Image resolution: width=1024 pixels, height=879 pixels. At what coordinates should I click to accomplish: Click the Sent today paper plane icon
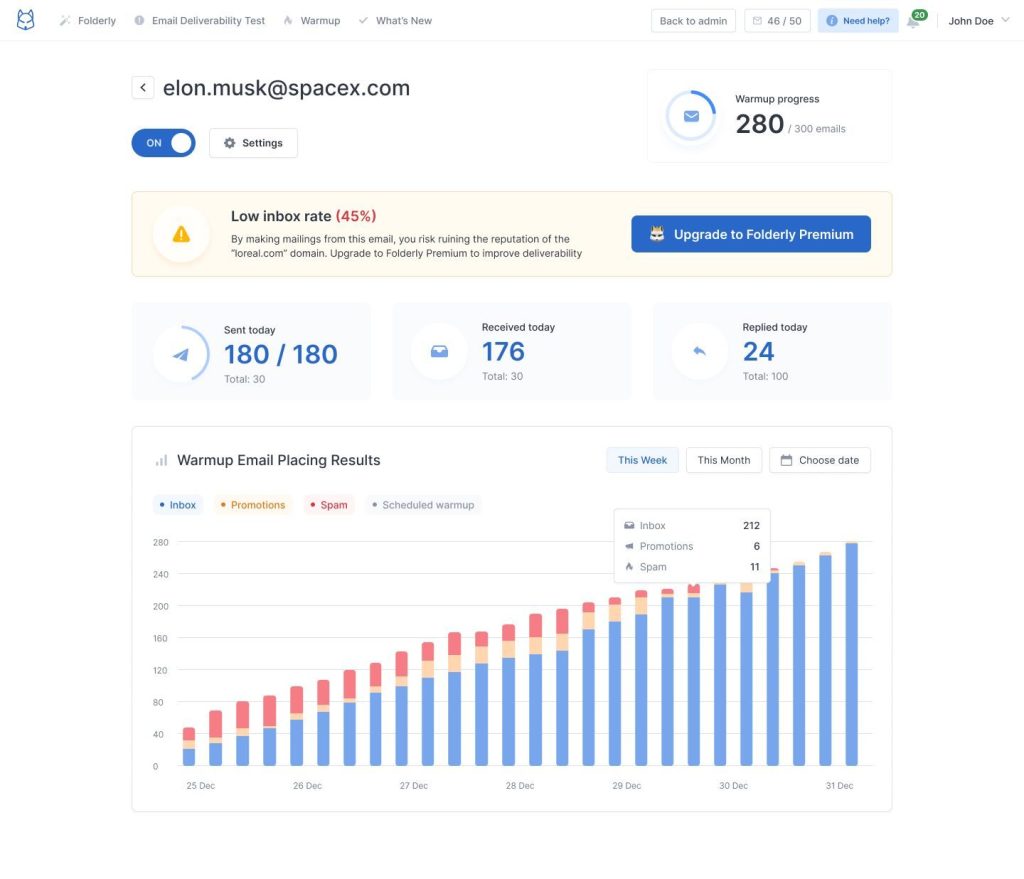[x=181, y=354]
